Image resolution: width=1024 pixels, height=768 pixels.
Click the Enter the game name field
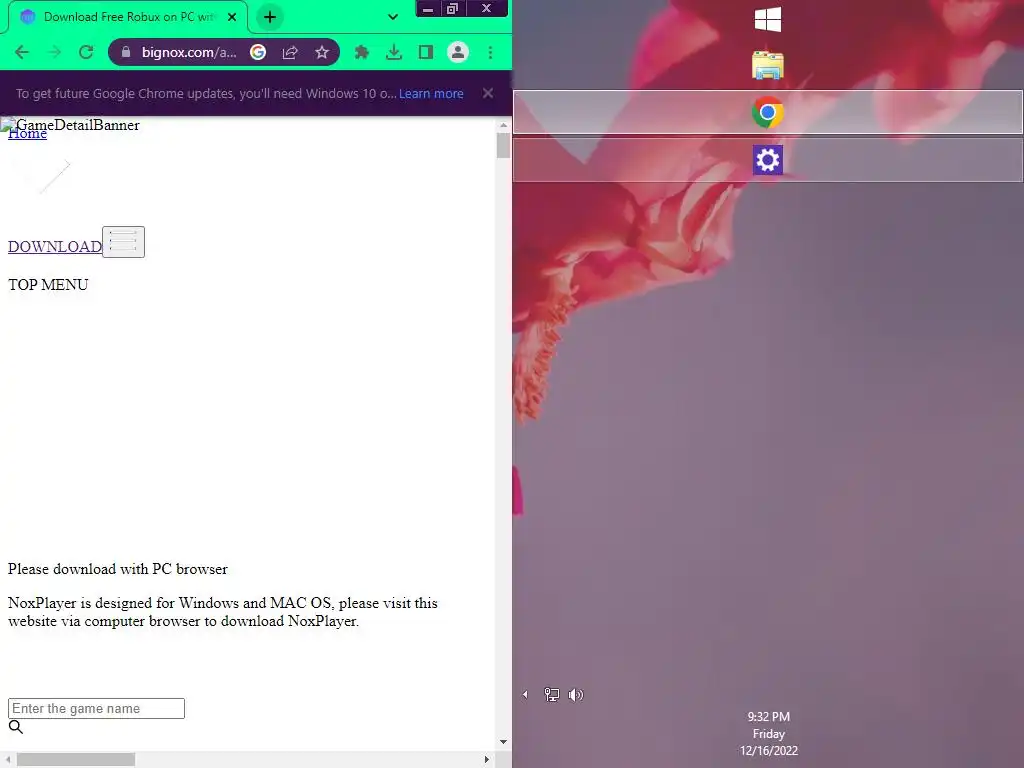click(x=96, y=709)
